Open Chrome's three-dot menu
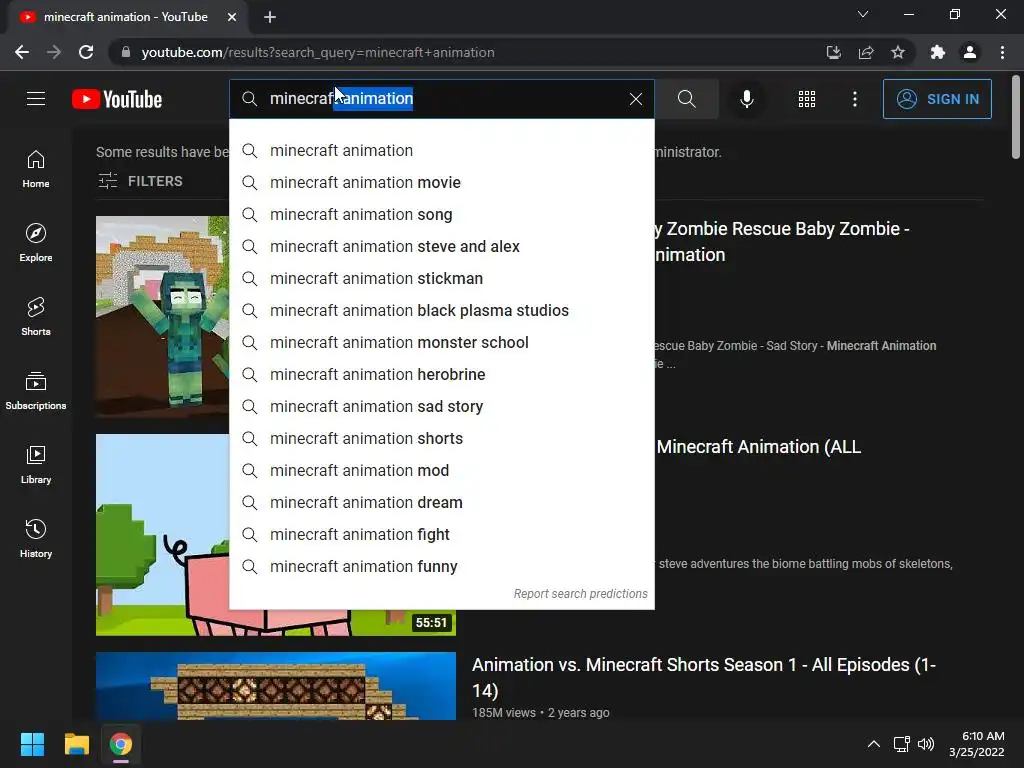Image resolution: width=1024 pixels, height=768 pixels. click(1002, 52)
